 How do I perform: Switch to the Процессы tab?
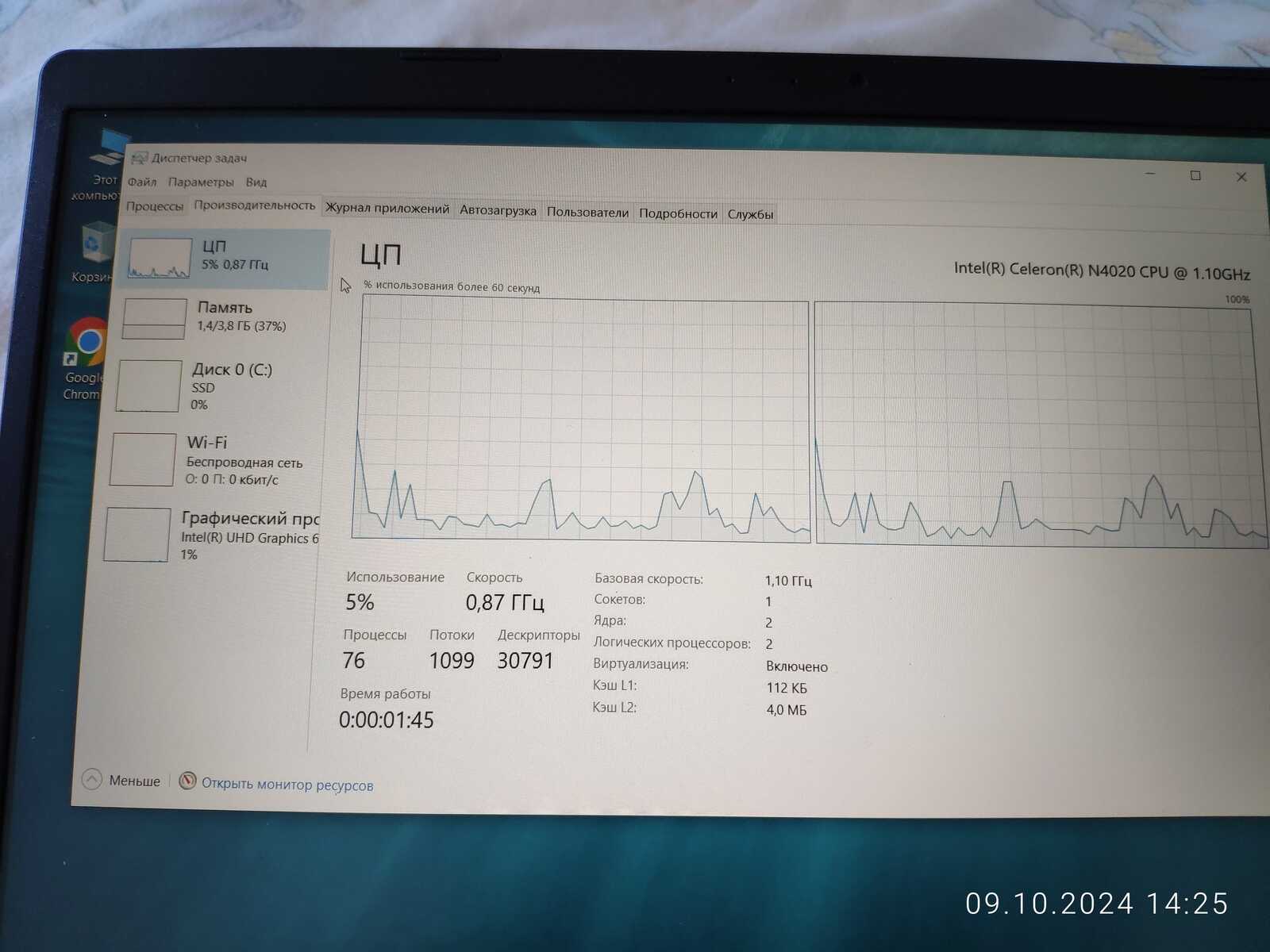(x=155, y=205)
